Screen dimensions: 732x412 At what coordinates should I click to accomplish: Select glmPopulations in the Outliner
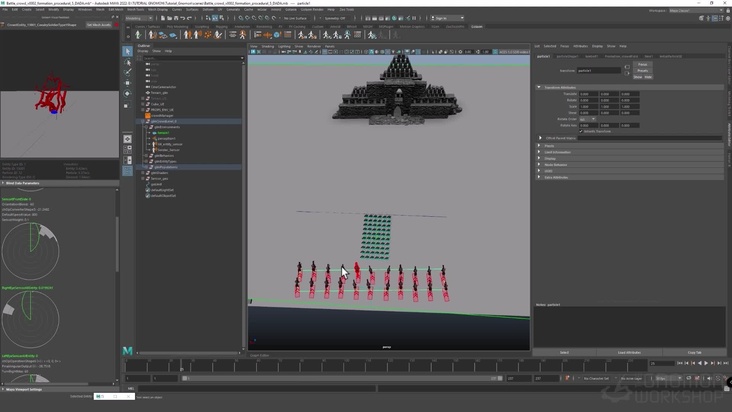point(166,167)
